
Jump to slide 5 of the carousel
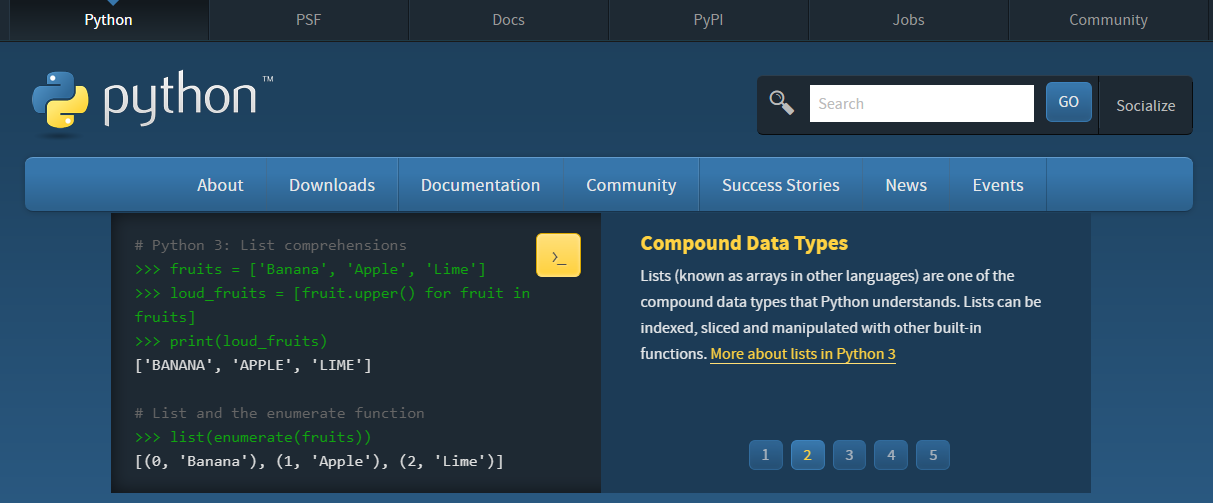coord(933,455)
